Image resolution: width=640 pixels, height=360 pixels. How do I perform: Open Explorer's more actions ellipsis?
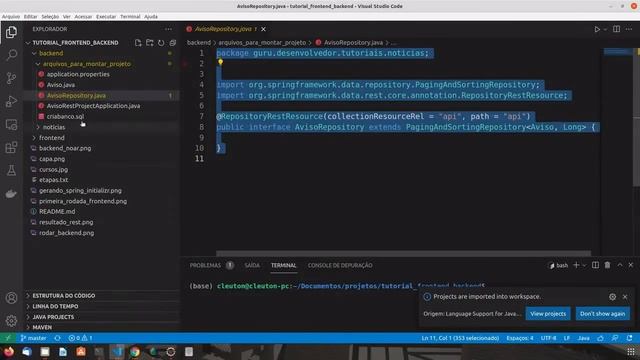[x=168, y=29]
